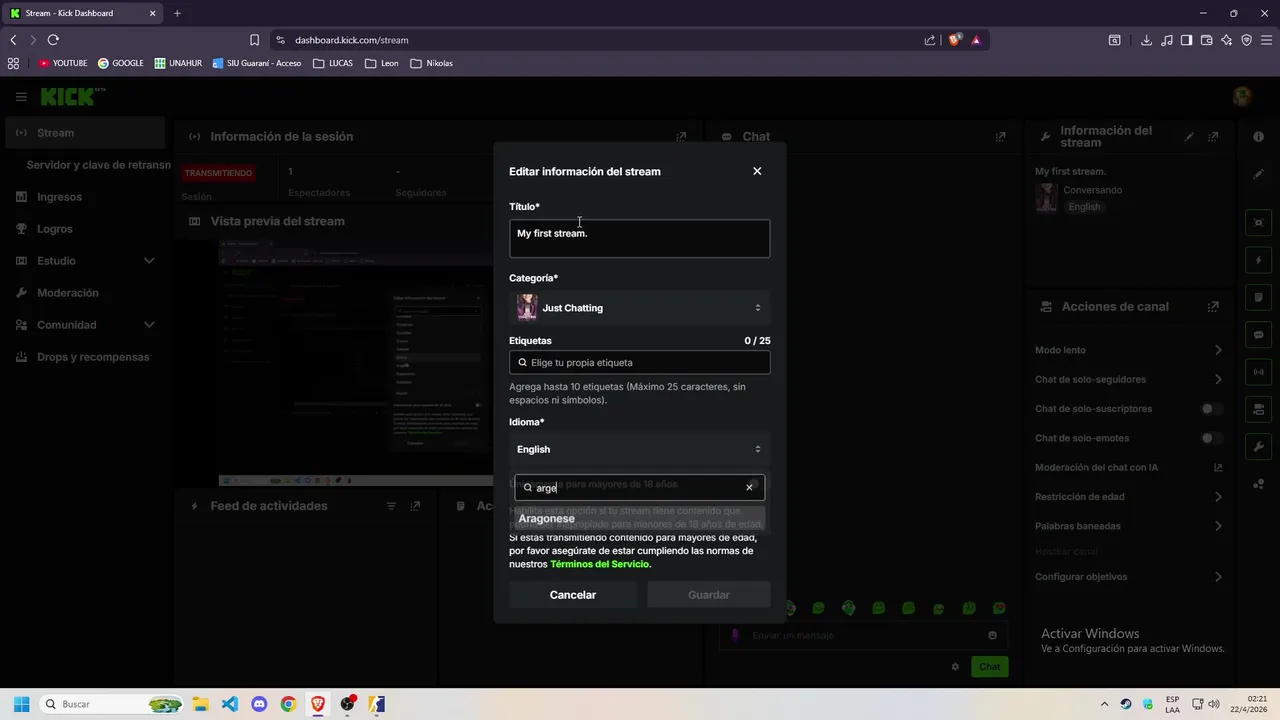Screen dimensions: 1280x720
Task: Open the Idioma dropdown showing English
Action: pyautogui.click(x=639, y=449)
